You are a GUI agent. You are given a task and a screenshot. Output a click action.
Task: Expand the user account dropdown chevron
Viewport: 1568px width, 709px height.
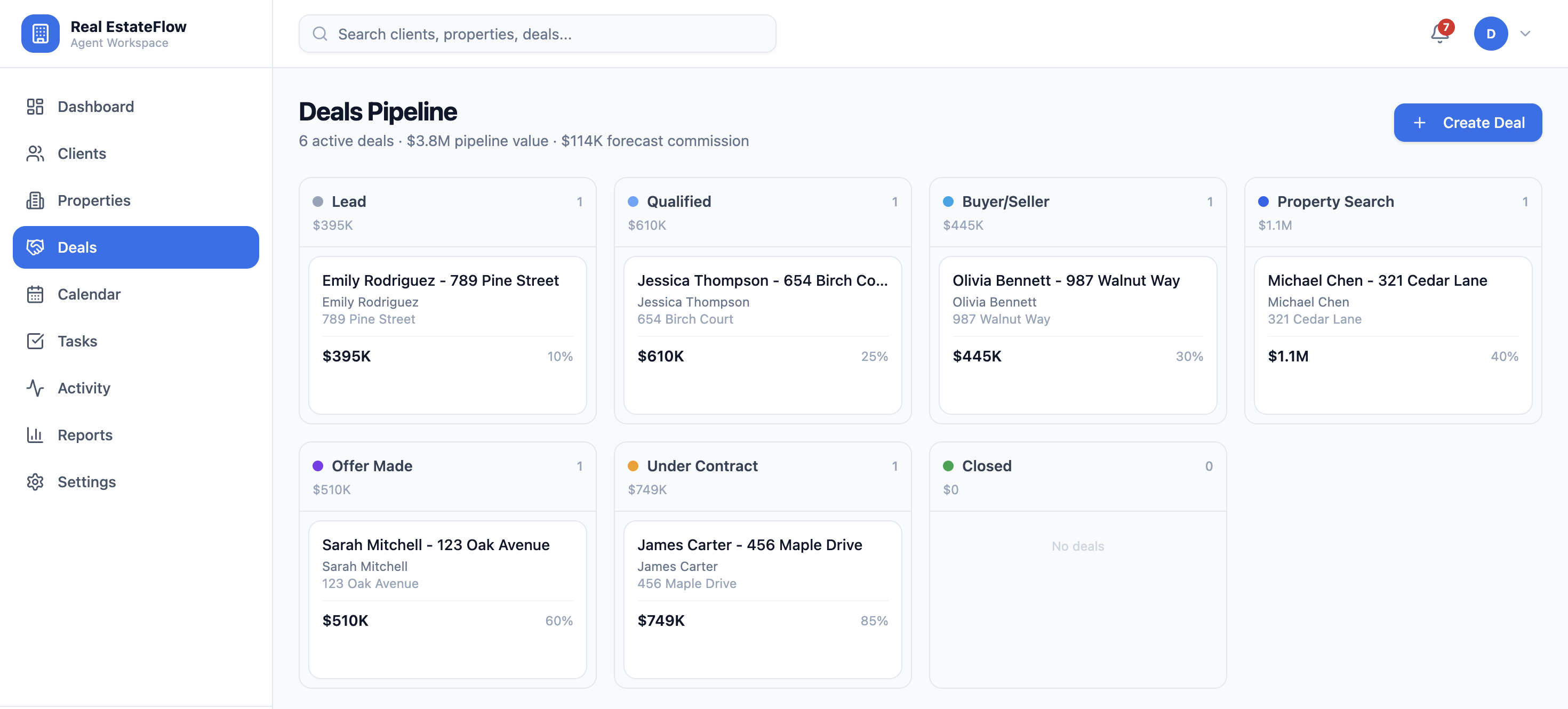1525,34
